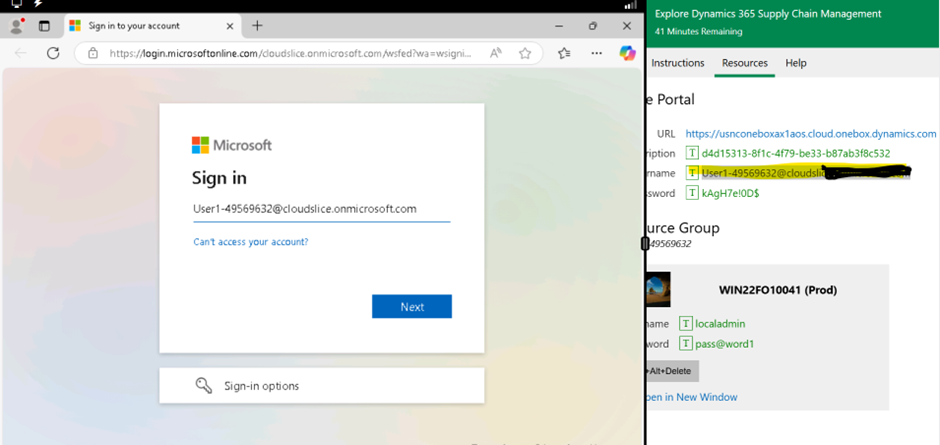Click the kAgH7e!0D$ password text
940x445 pixels.
[x=731, y=193]
